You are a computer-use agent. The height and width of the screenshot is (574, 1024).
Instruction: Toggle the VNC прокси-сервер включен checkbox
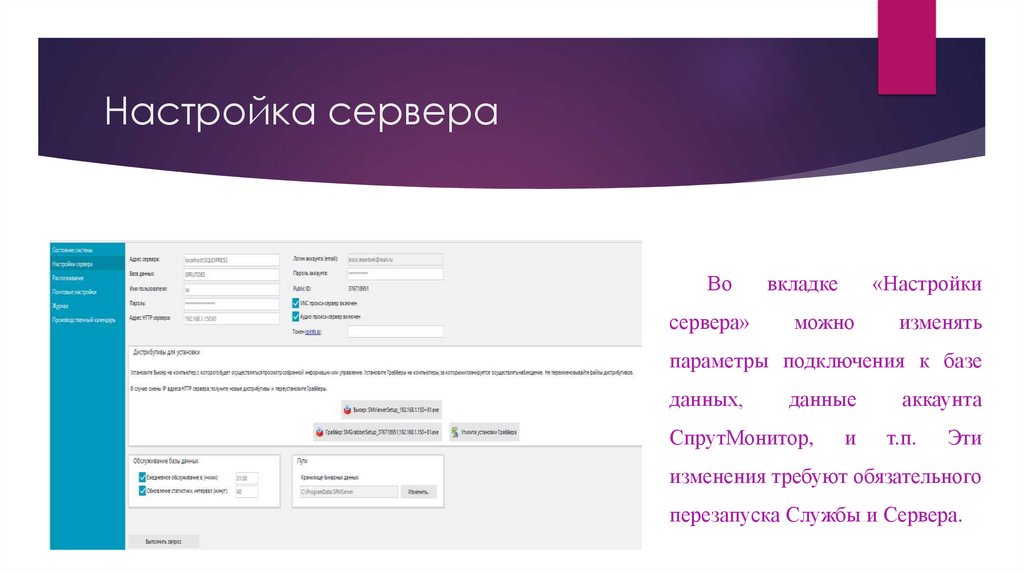(x=295, y=303)
